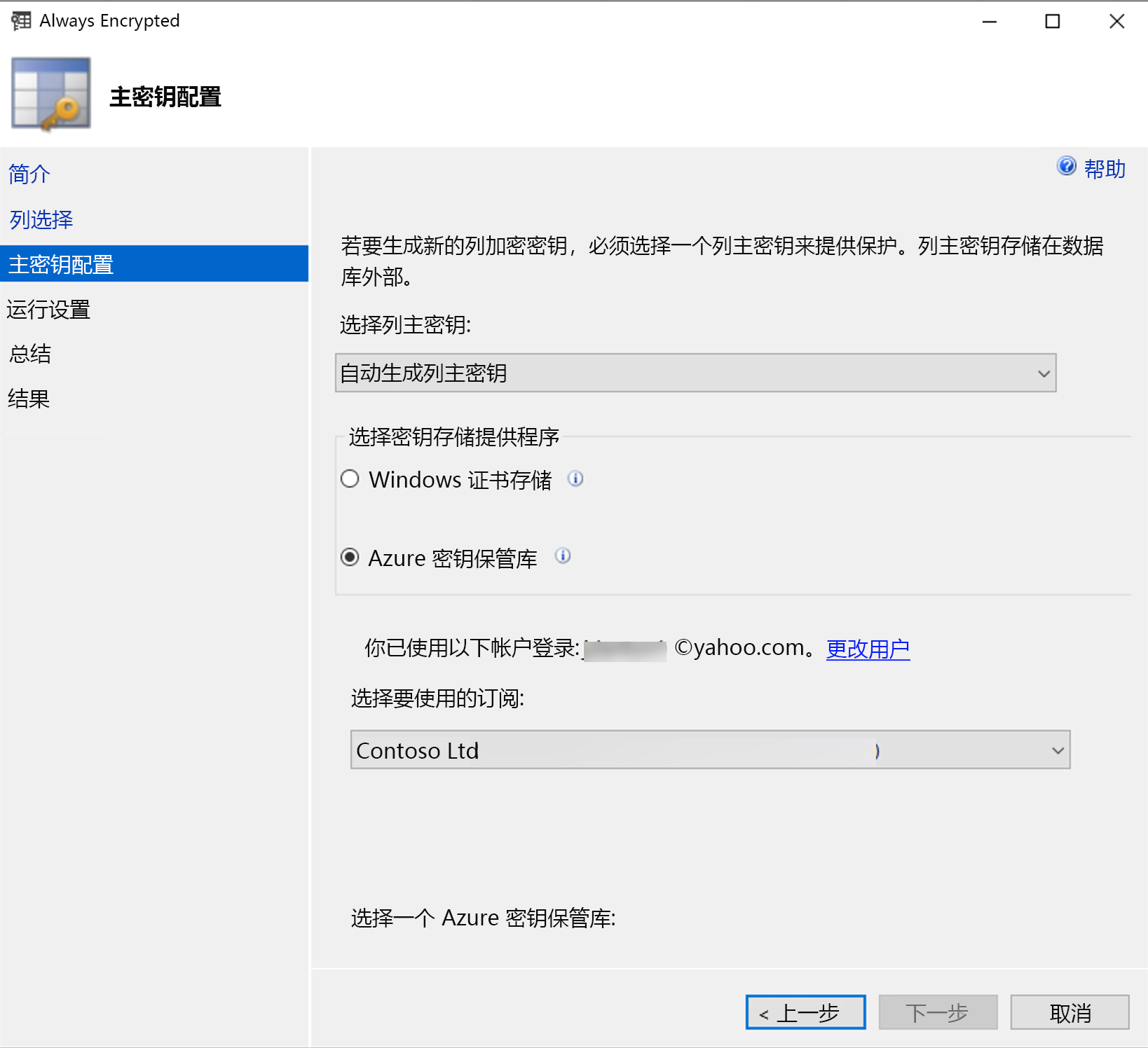Click the Always Encrypted title bar icon
1148x1048 pixels.
coord(20,20)
